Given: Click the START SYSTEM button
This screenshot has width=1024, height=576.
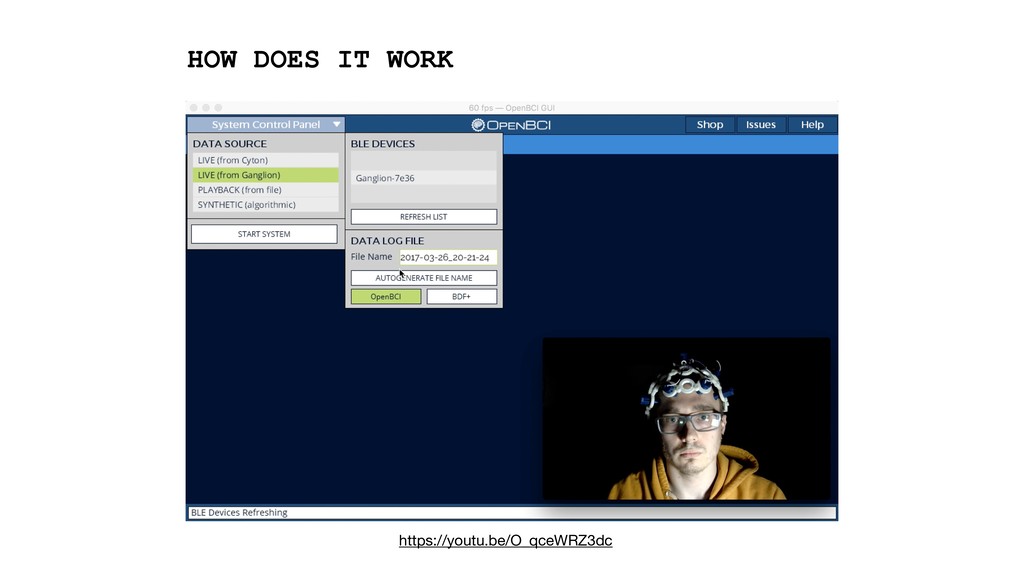Looking at the screenshot, I should 264,234.
